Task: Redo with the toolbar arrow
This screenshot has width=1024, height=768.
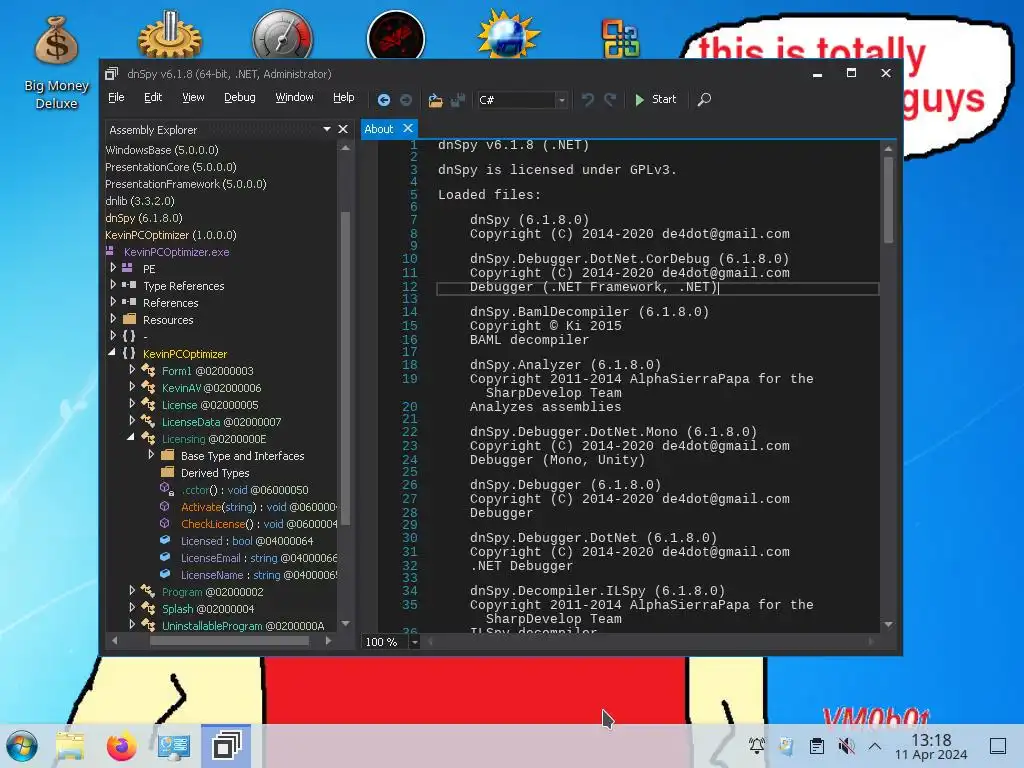Action: 610,100
